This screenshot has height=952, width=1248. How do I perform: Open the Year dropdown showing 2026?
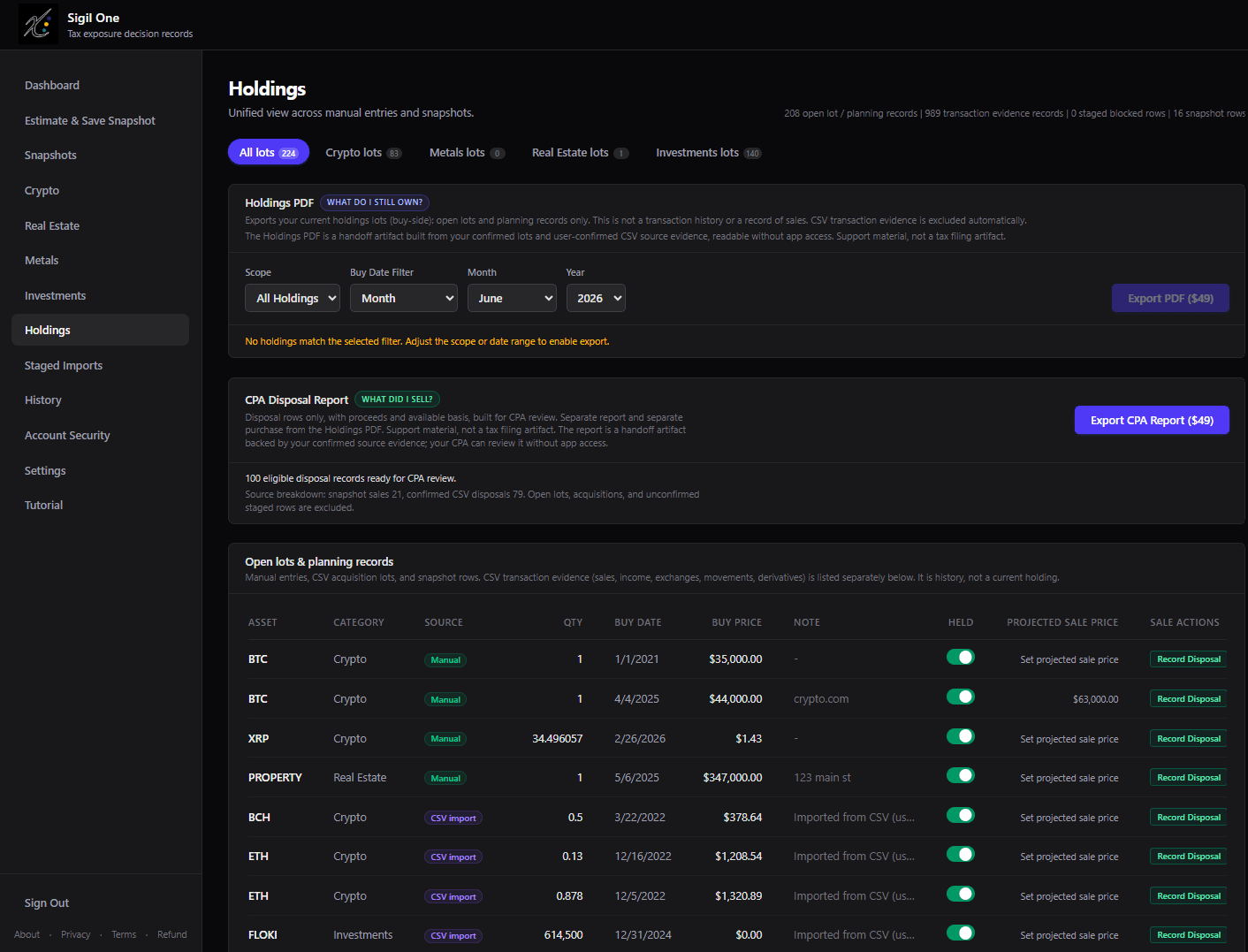tap(596, 298)
